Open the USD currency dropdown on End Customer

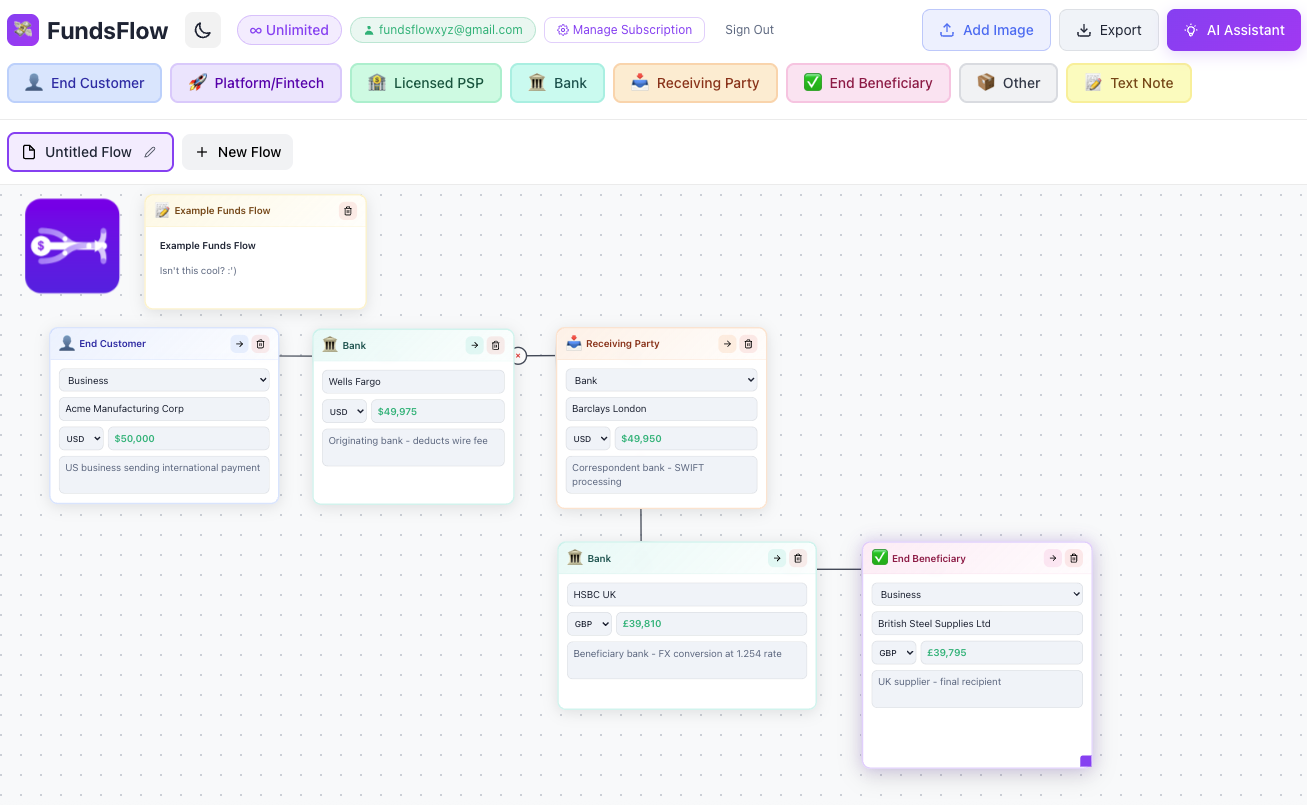tap(81, 437)
